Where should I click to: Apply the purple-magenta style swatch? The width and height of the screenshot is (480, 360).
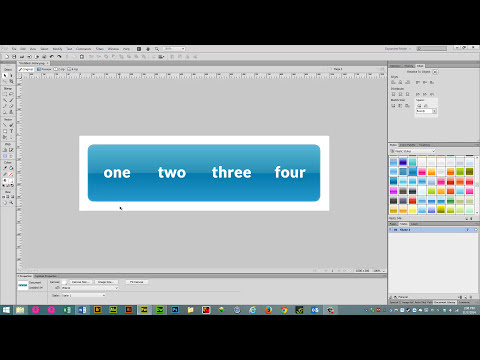pyautogui.click(x=393, y=191)
